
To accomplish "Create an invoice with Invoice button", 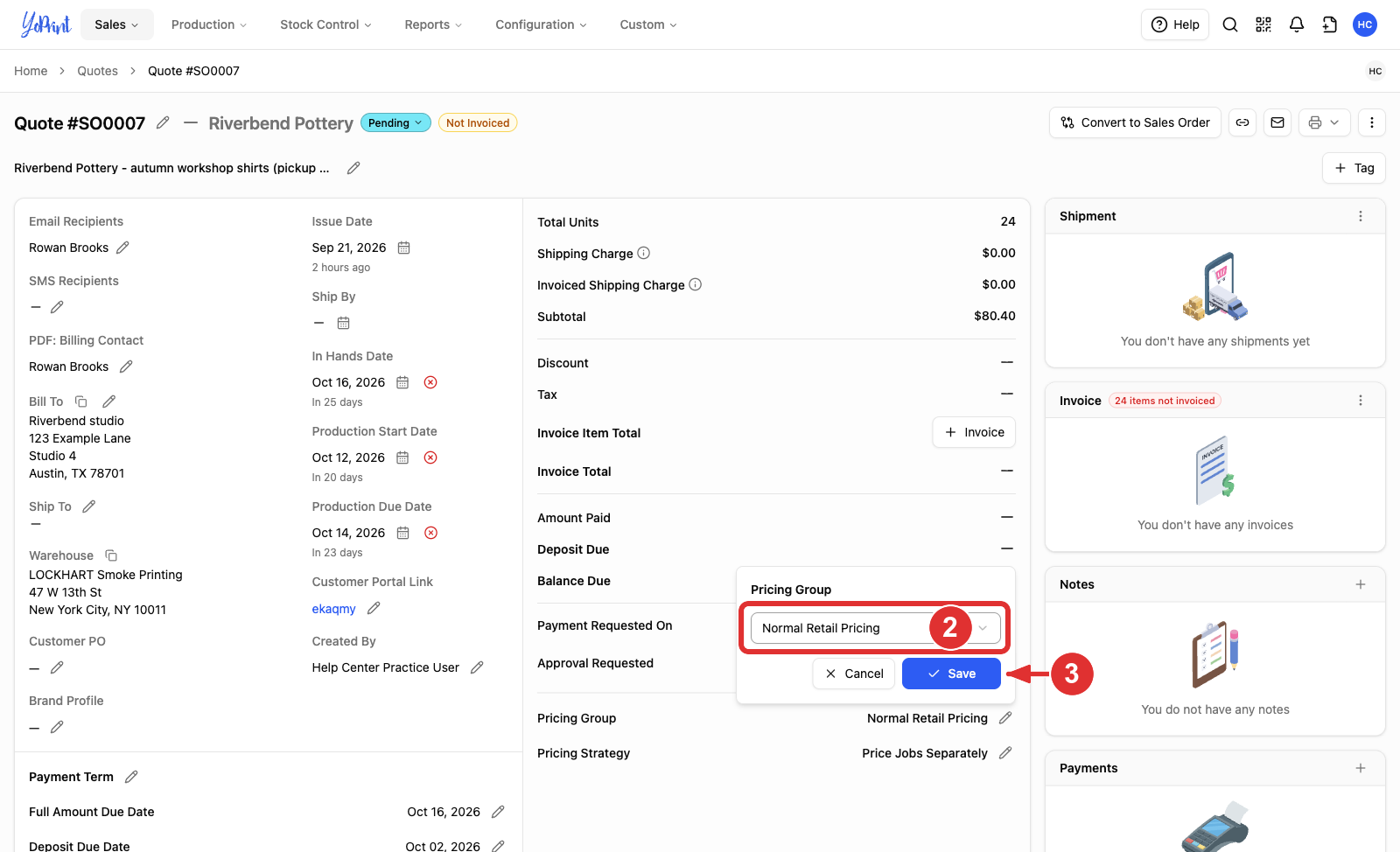I will click(974, 432).
